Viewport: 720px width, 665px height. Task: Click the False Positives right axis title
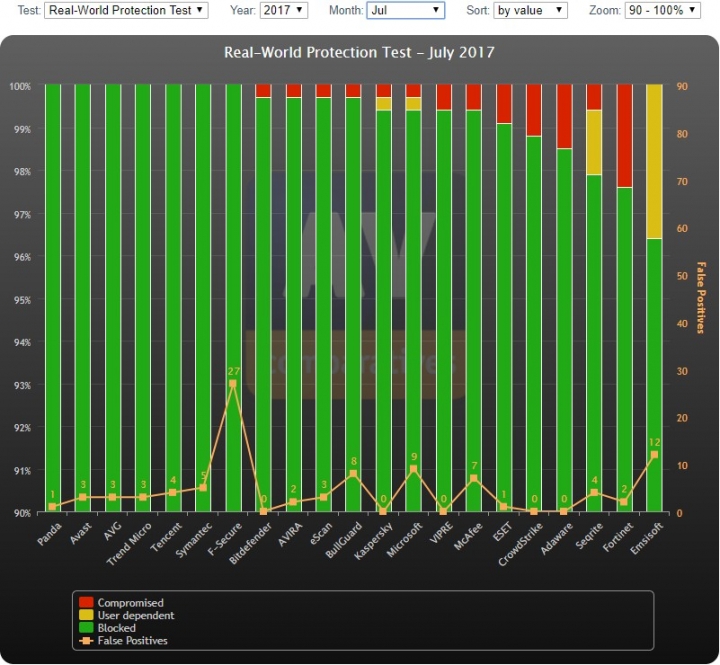pos(701,298)
